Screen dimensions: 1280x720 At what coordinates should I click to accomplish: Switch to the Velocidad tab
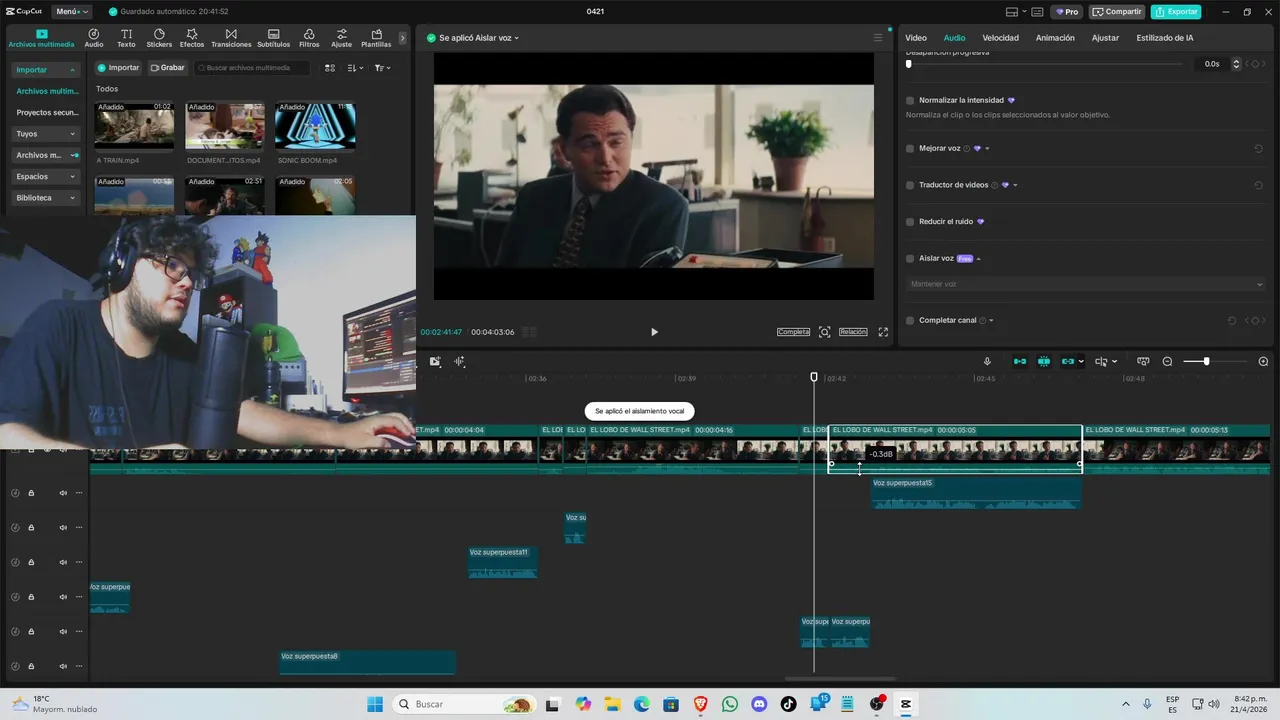coord(1000,38)
